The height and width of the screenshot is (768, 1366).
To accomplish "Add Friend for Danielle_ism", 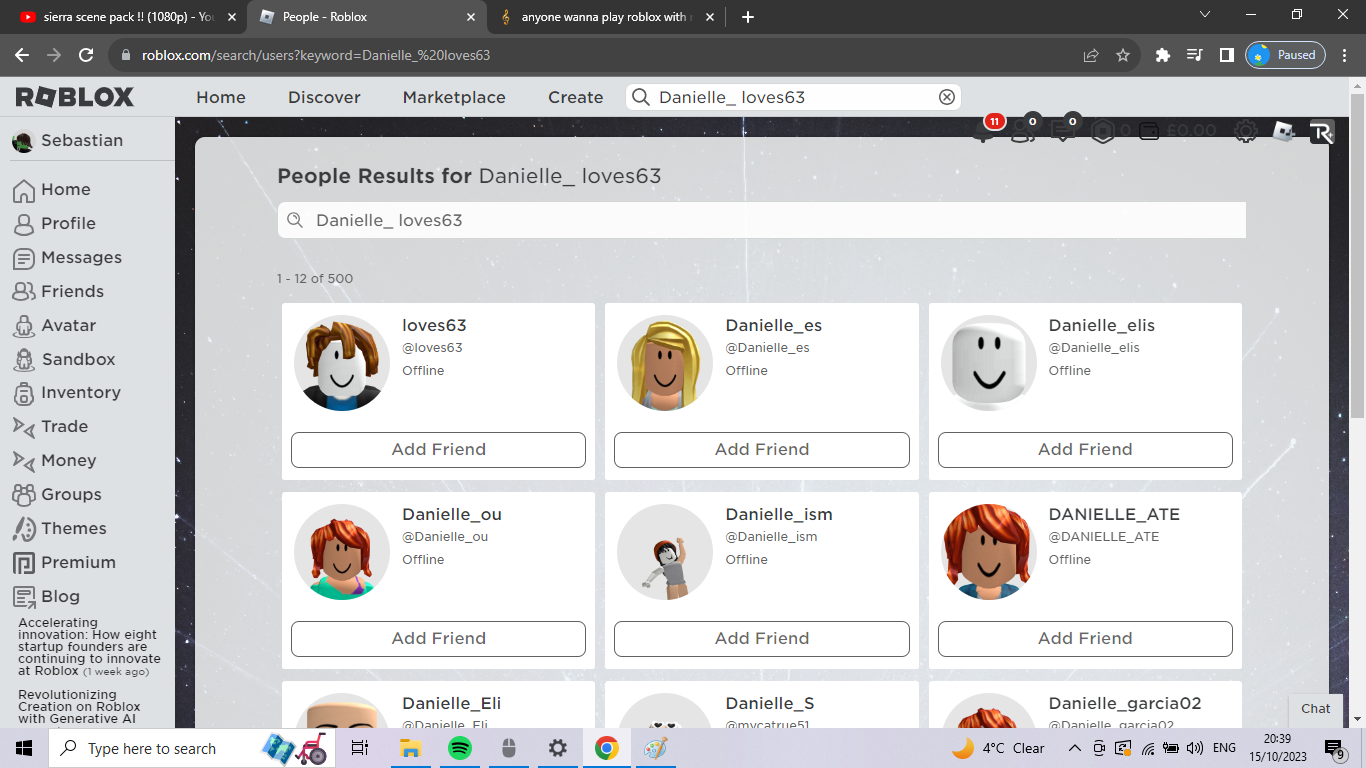I will [x=762, y=639].
